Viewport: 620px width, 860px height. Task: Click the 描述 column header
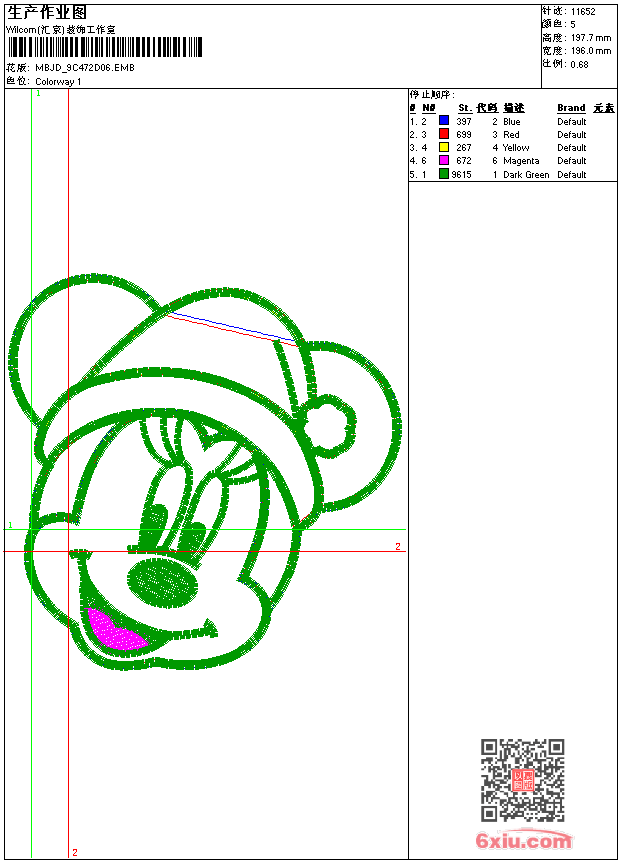click(514, 108)
